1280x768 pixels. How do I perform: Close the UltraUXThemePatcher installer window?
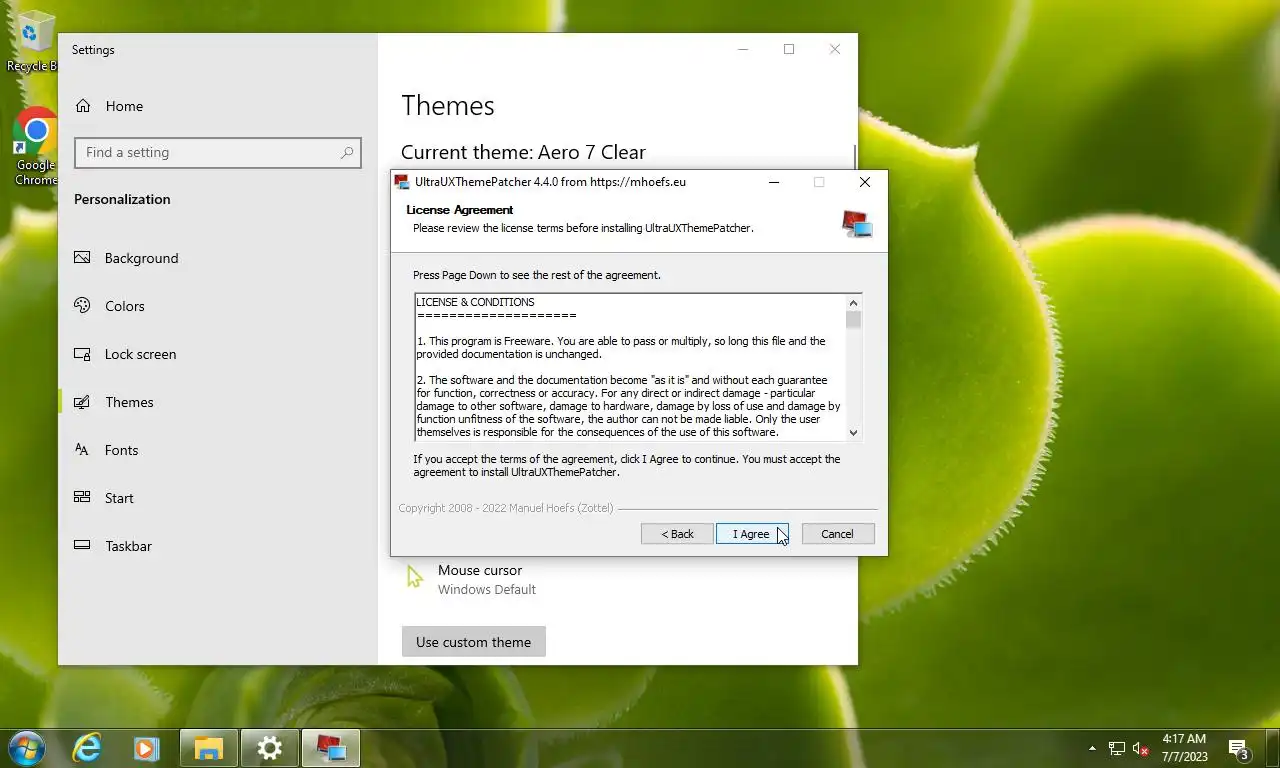coord(865,182)
